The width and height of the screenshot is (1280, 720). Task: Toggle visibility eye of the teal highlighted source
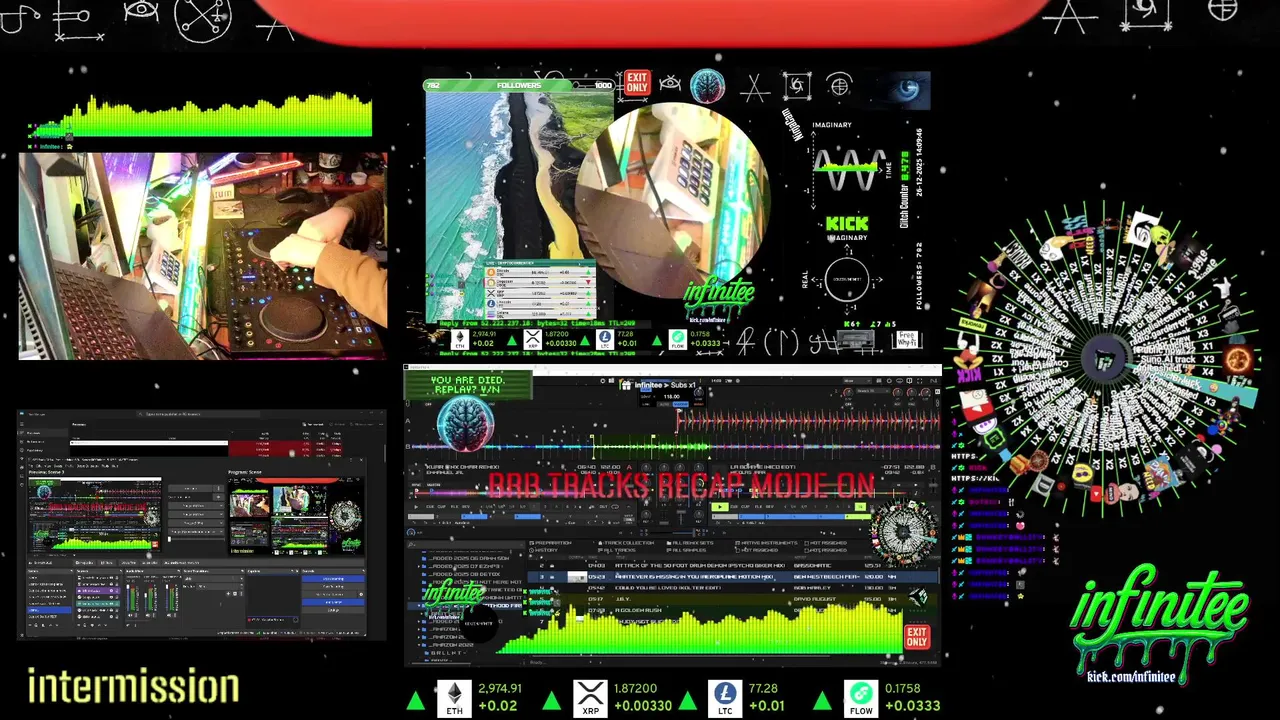tap(111, 603)
